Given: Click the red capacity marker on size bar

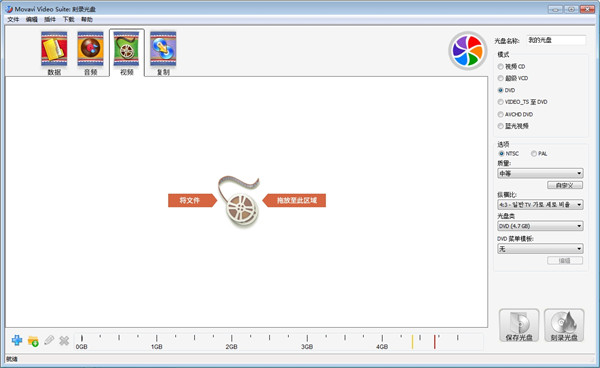Looking at the screenshot, I should pyautogui.click(x=435, y=342).
